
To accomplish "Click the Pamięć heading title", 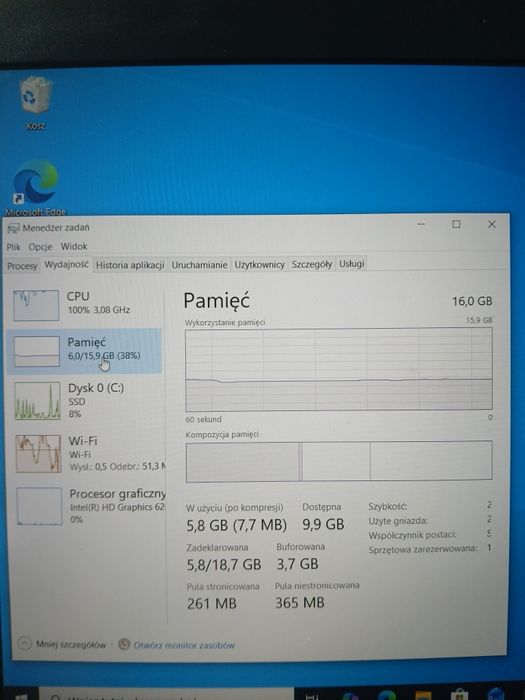I will click(x=217, y=301).
